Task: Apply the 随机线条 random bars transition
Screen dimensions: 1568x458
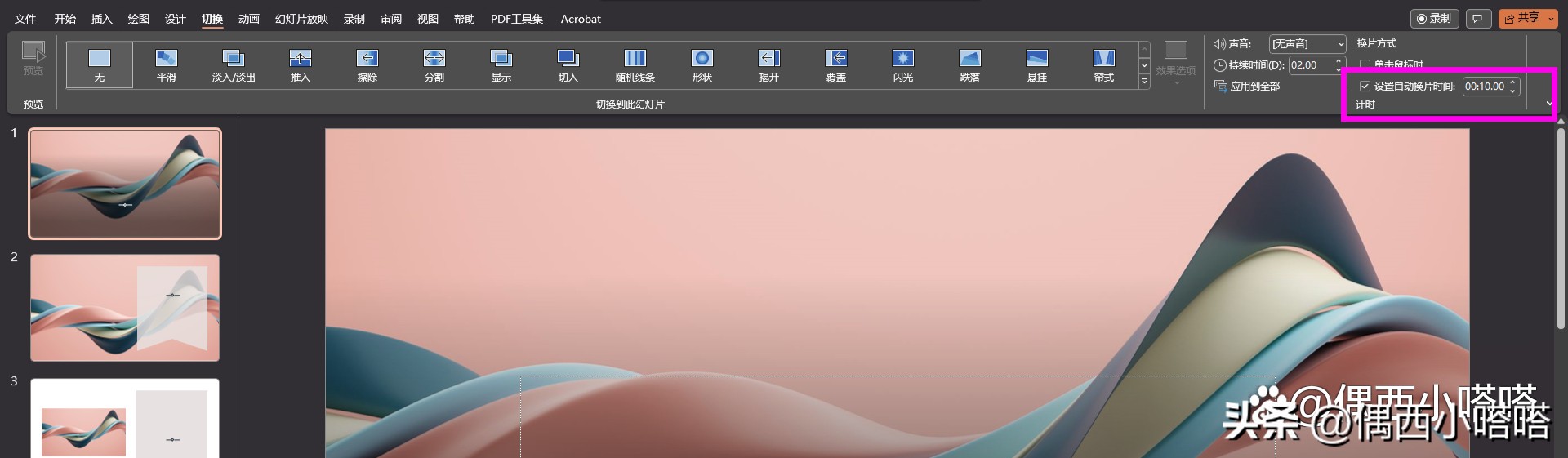Action: point(635,65)
